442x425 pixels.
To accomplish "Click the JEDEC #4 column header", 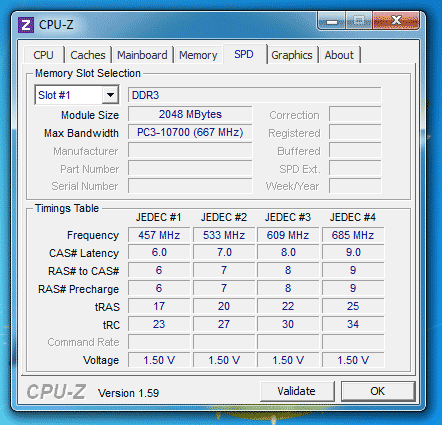I will point(353,217).
